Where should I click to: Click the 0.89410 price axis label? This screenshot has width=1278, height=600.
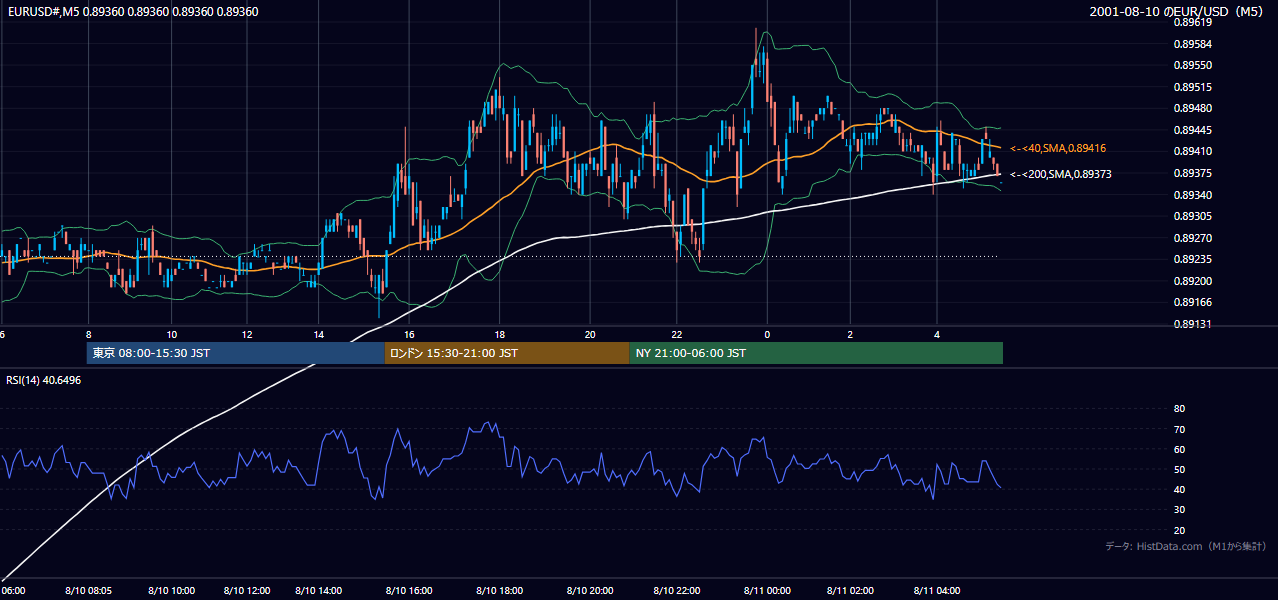click(x=1191, y=151)
